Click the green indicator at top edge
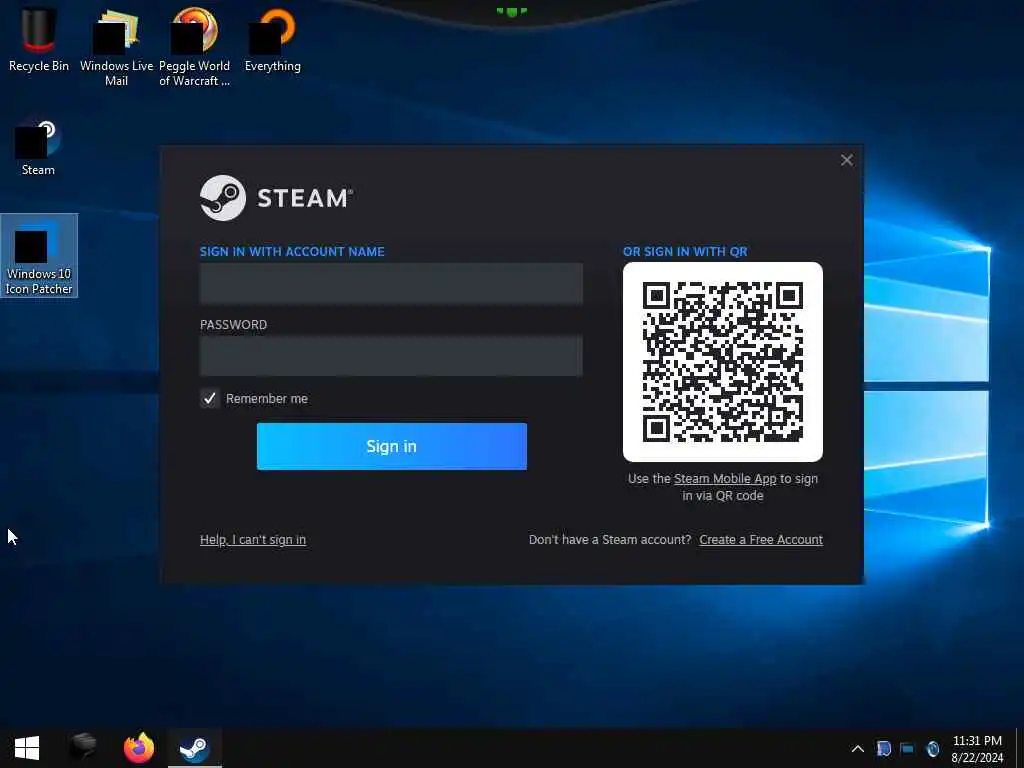The height and width of the screenshot is (768, 1024). click(x=511, y=11)
